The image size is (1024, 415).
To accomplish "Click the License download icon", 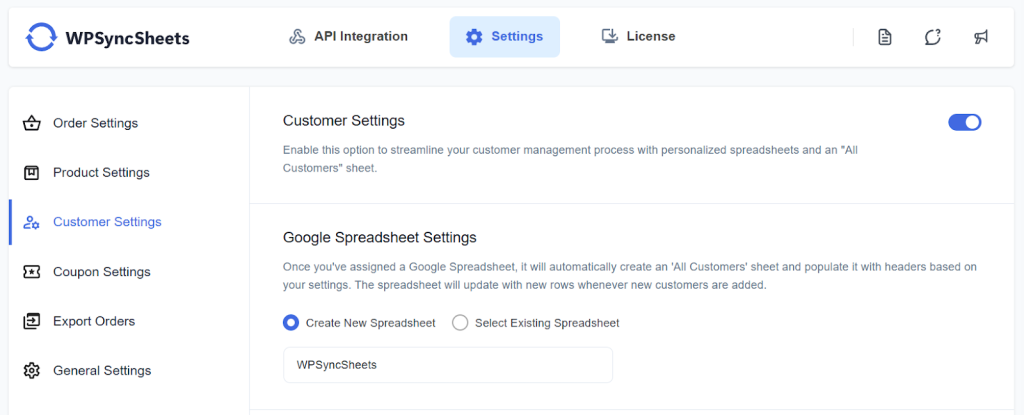I will pyautogui.click(x=609, y=37).
